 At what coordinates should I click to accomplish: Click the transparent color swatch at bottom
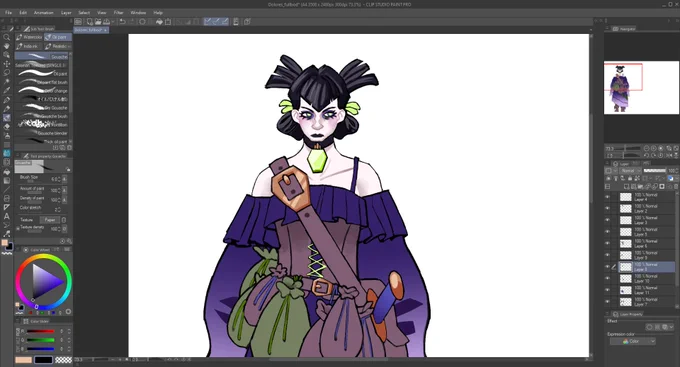click(64, 360)
